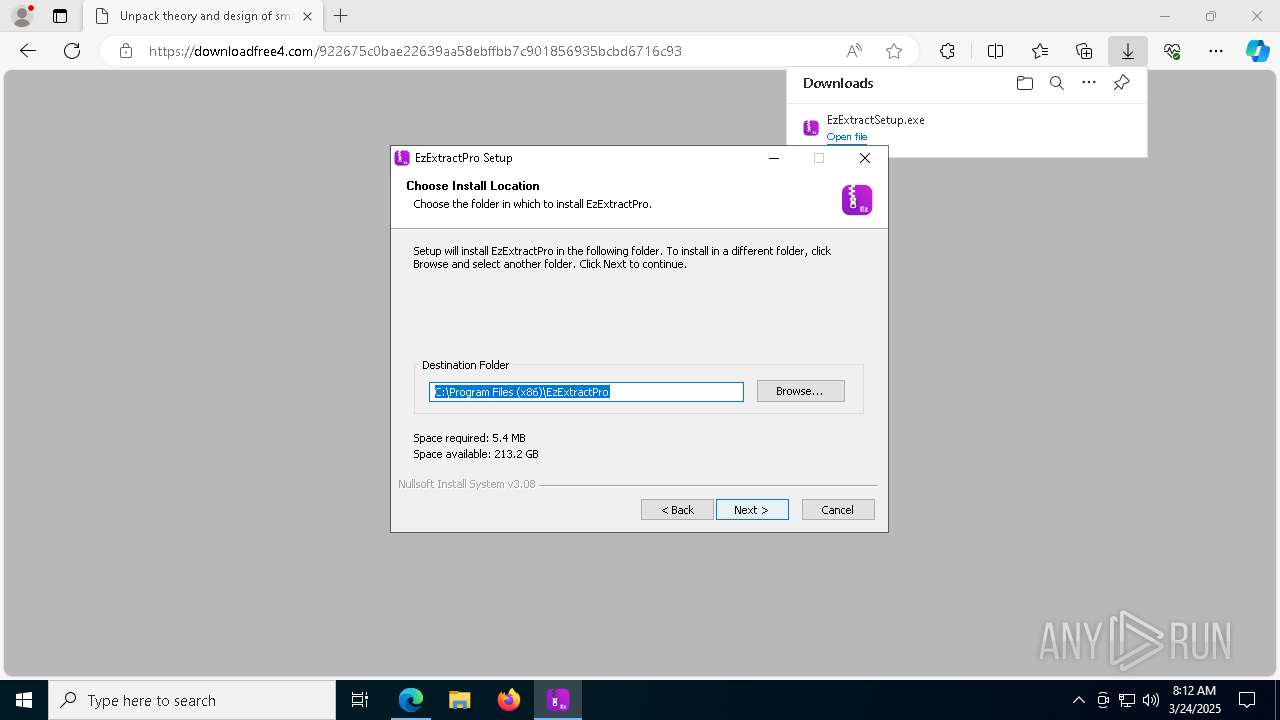Open more options in Downloads panel
The width and height of the screenshot is (1280, 720).
pos(1089,83)
